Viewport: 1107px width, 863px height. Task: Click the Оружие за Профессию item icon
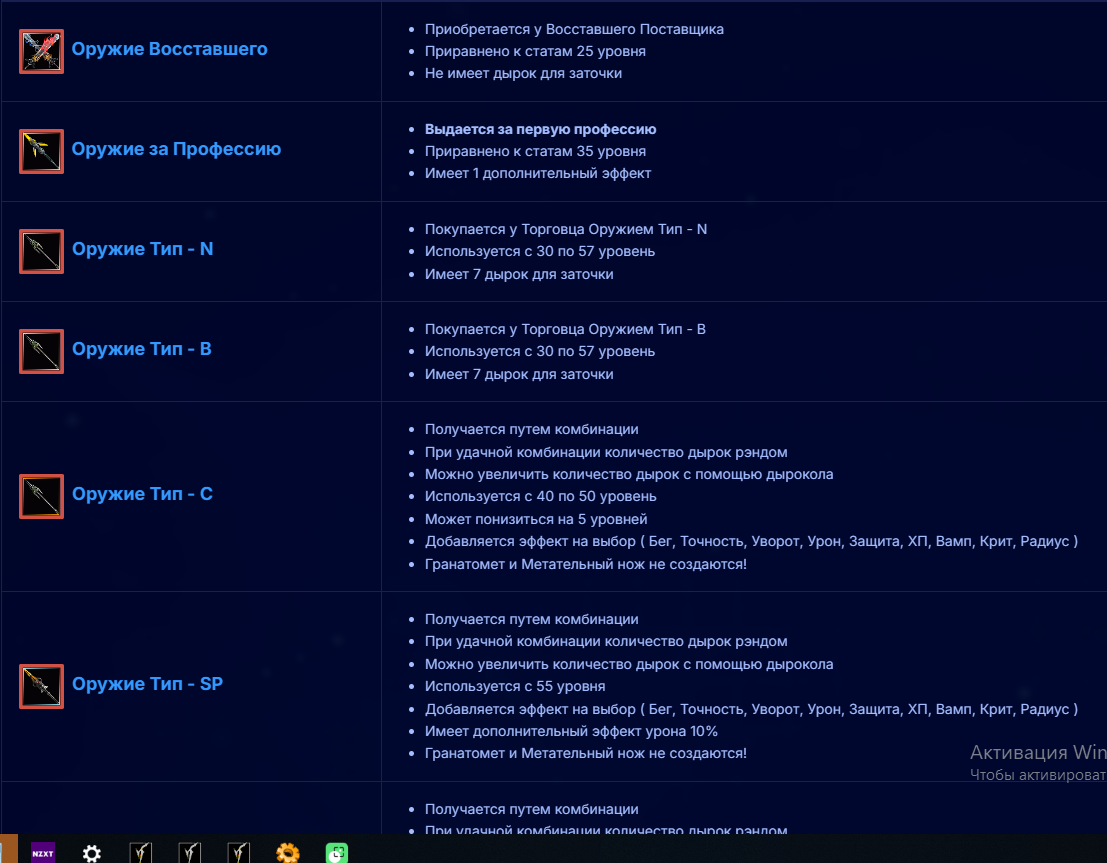[x=42, y=151]
